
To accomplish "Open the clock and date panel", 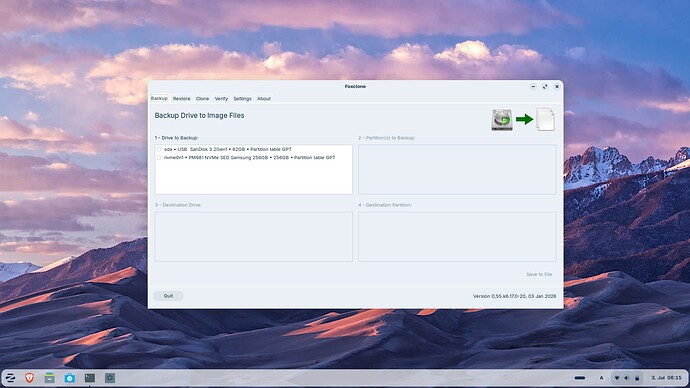I will click(666, 378).
